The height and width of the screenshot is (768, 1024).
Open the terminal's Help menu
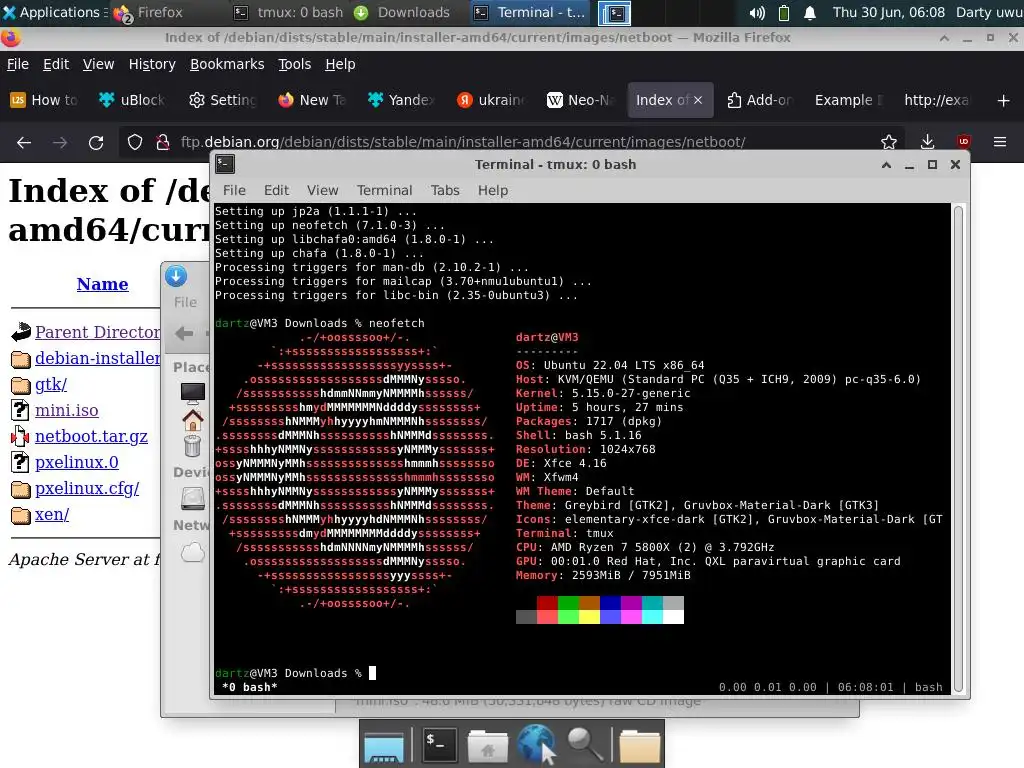493,190
